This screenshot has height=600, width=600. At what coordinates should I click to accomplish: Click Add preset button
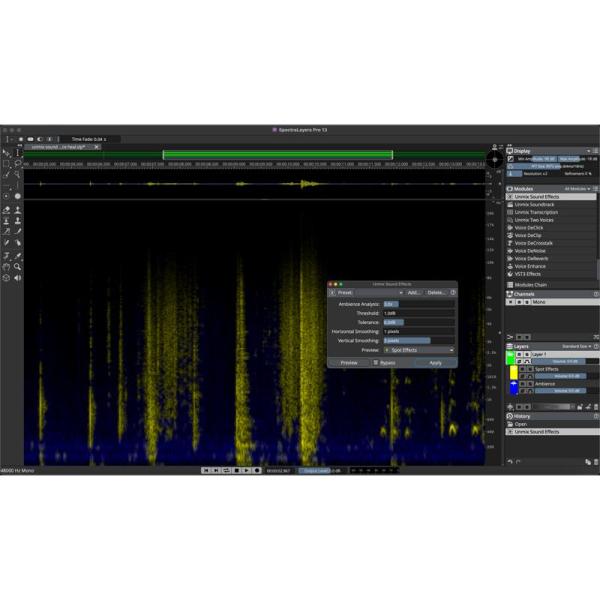coord(414,293)
